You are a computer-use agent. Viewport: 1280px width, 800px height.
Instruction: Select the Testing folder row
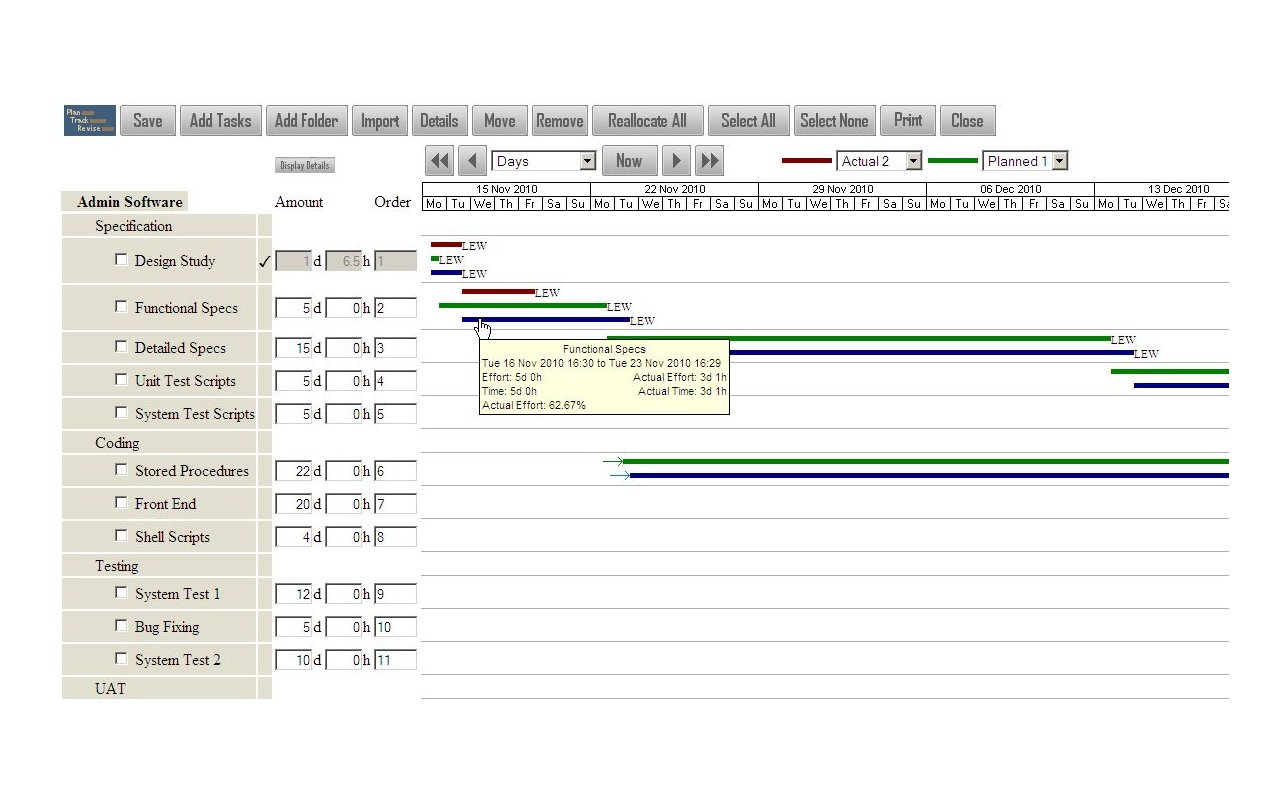[159, 566]
